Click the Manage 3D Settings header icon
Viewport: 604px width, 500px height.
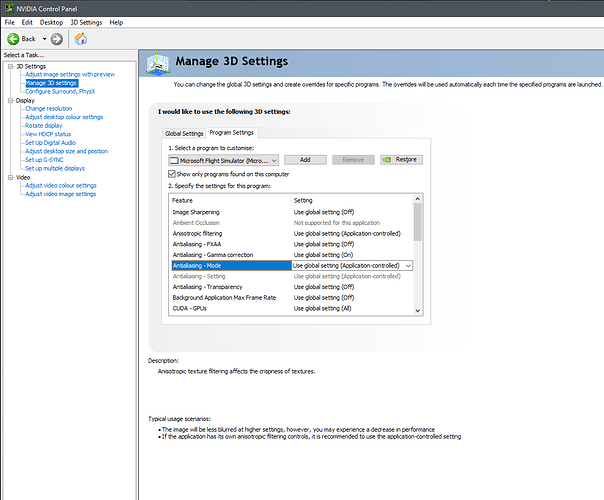158,64
